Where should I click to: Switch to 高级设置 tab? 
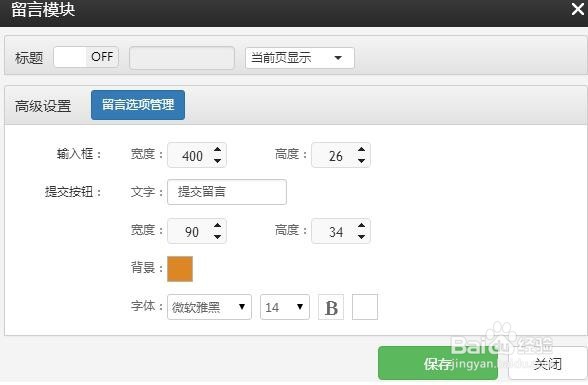(43, 106)
